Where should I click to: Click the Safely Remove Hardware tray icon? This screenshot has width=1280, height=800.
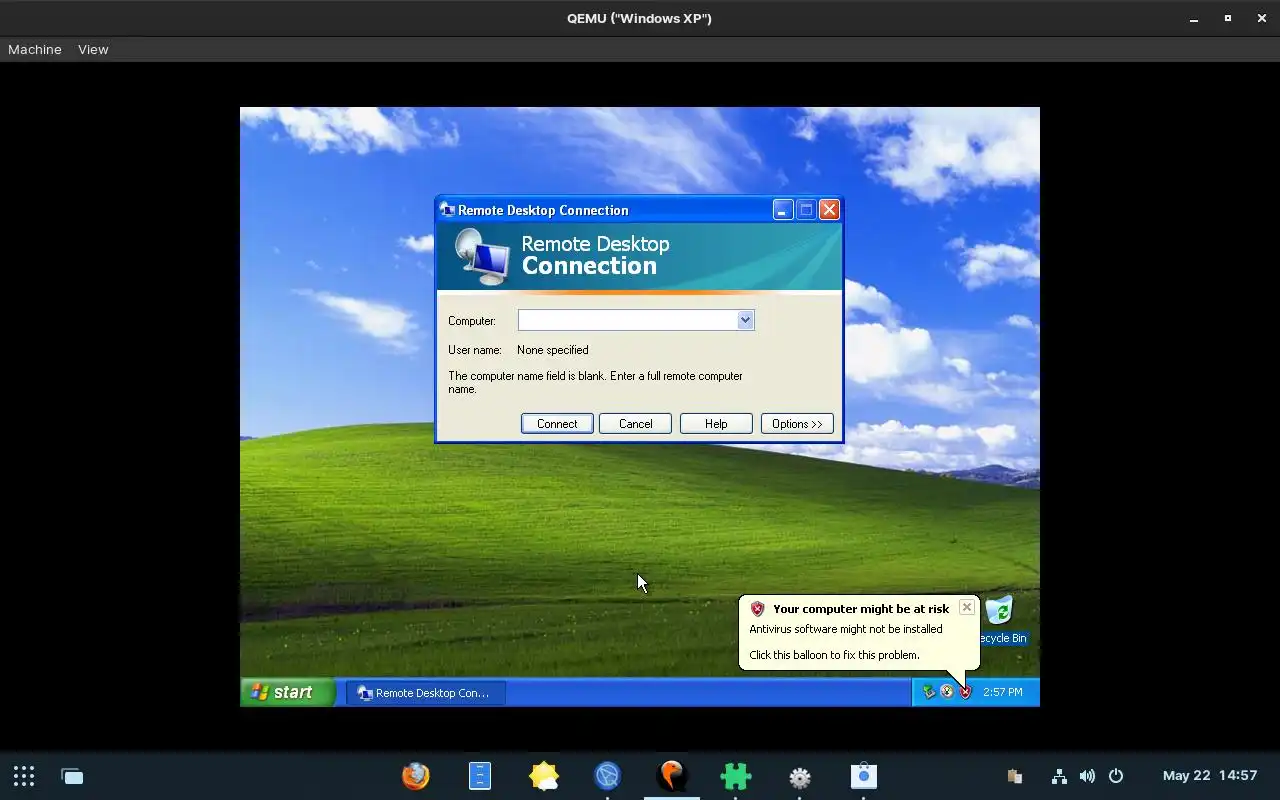(x=929, y=692)
